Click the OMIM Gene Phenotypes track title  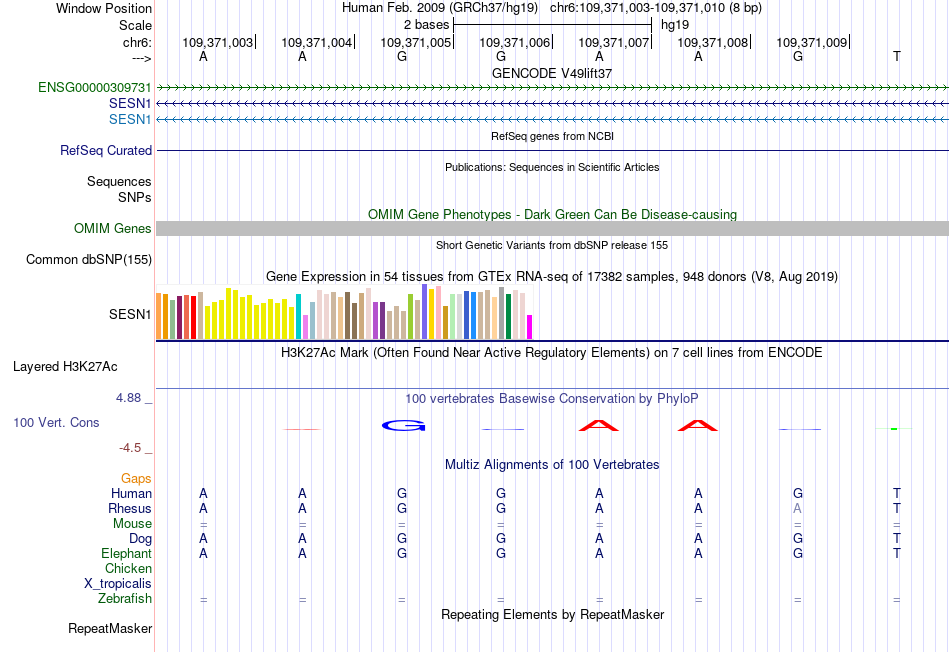552,215
